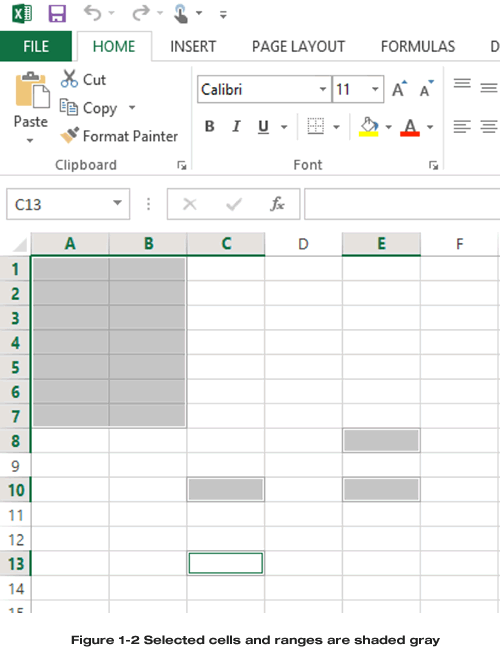Switch to the INSERT ribbon tab
The height and width of the screenshot is (665, 500).
point(193,46)
